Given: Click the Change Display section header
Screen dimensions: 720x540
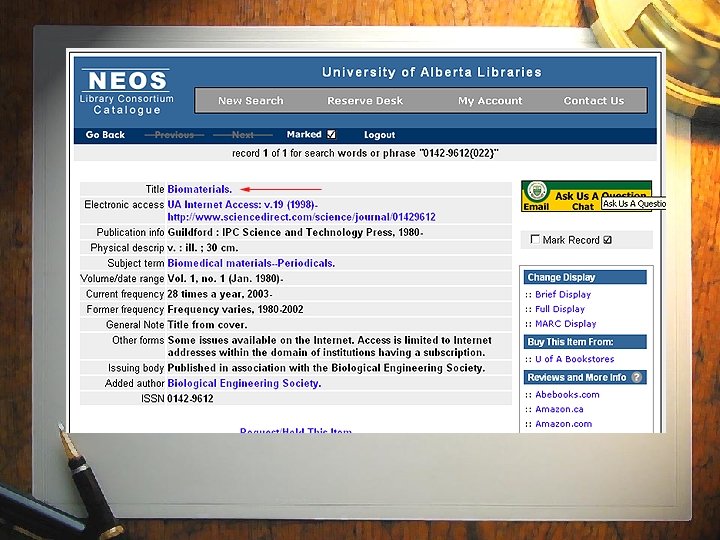Looking at the screenshot, I should tap(585, 277).
